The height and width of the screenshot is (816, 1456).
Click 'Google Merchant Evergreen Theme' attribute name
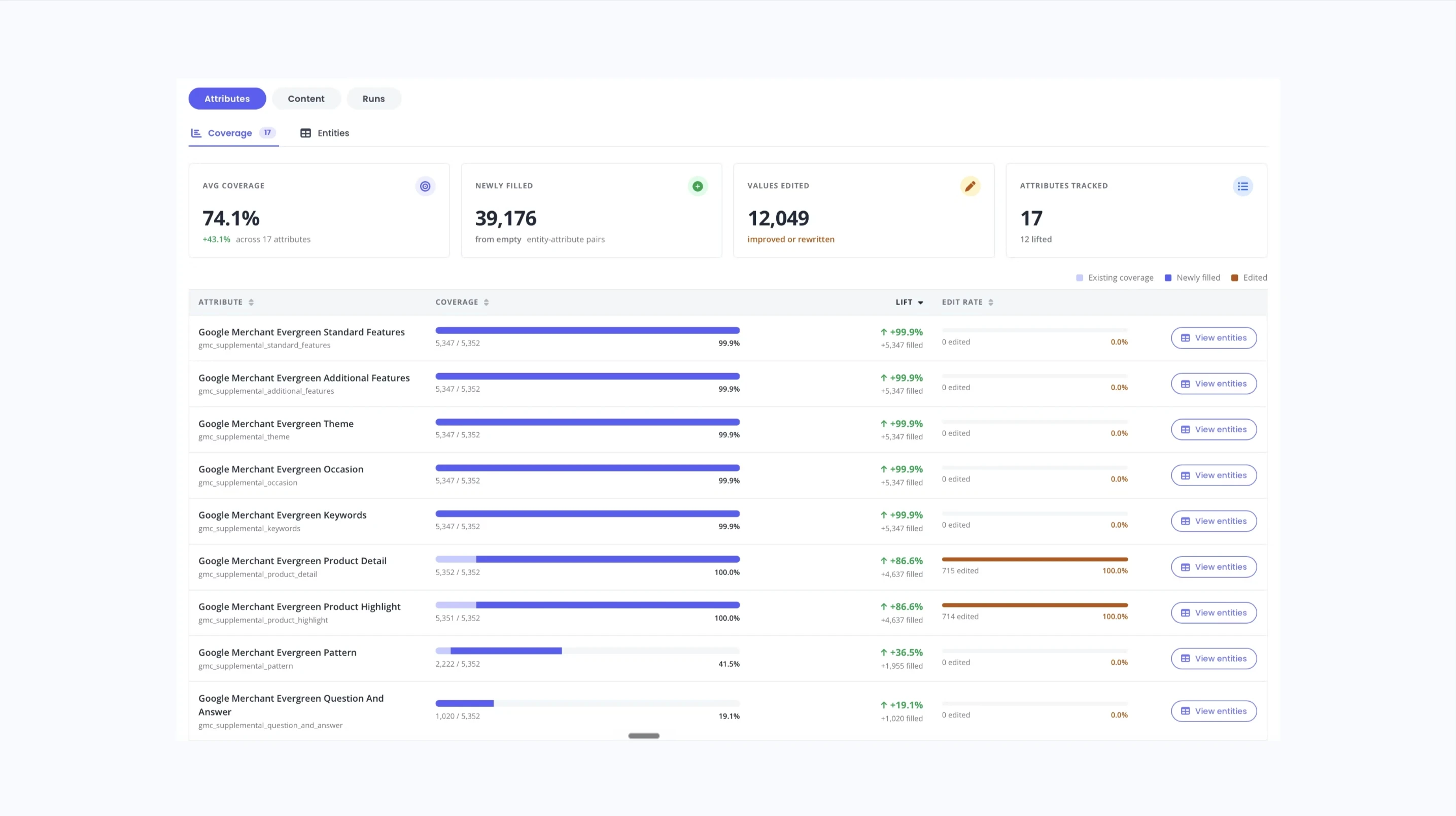pos(276,424)
